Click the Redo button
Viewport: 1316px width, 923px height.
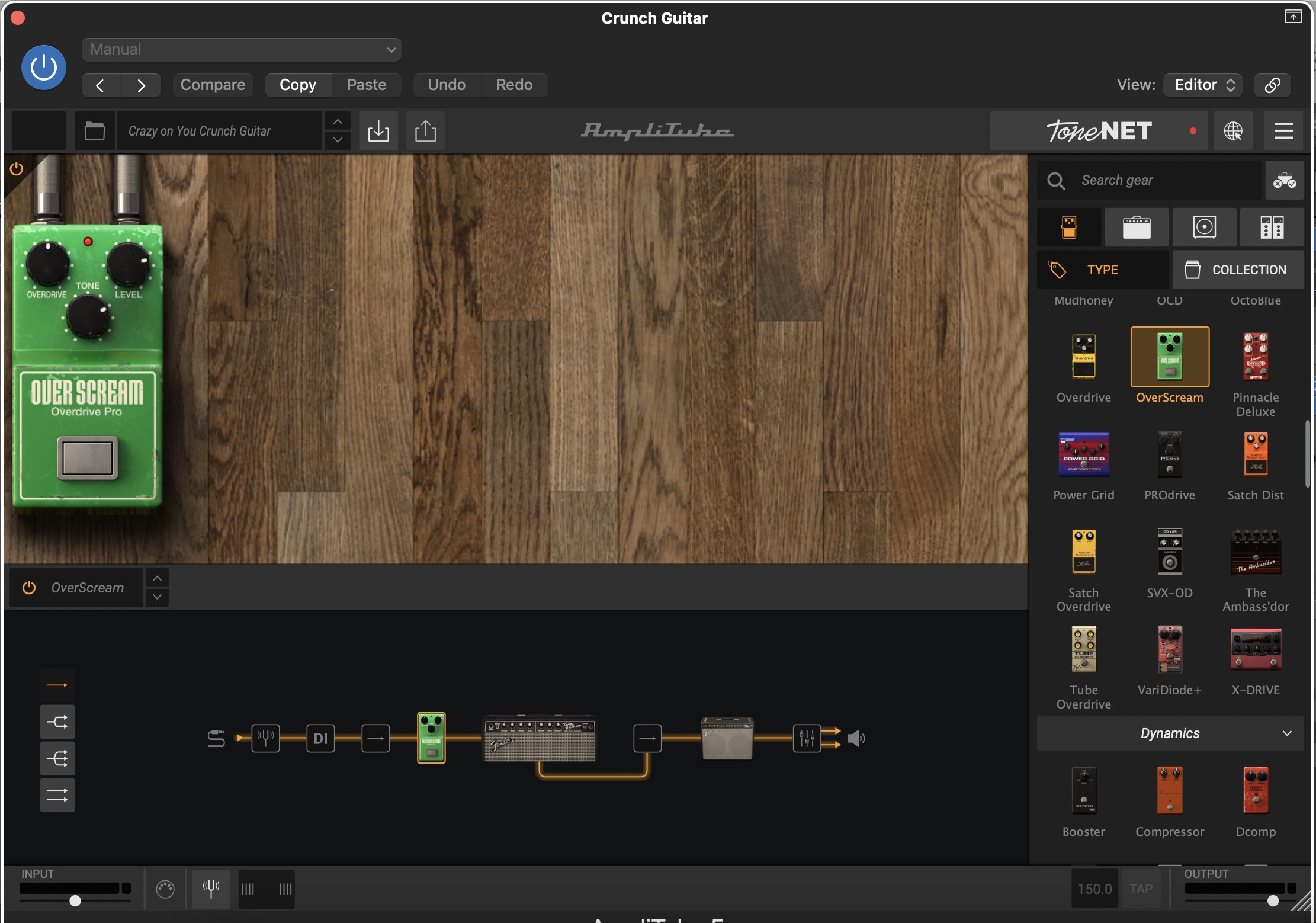[514, 85]
